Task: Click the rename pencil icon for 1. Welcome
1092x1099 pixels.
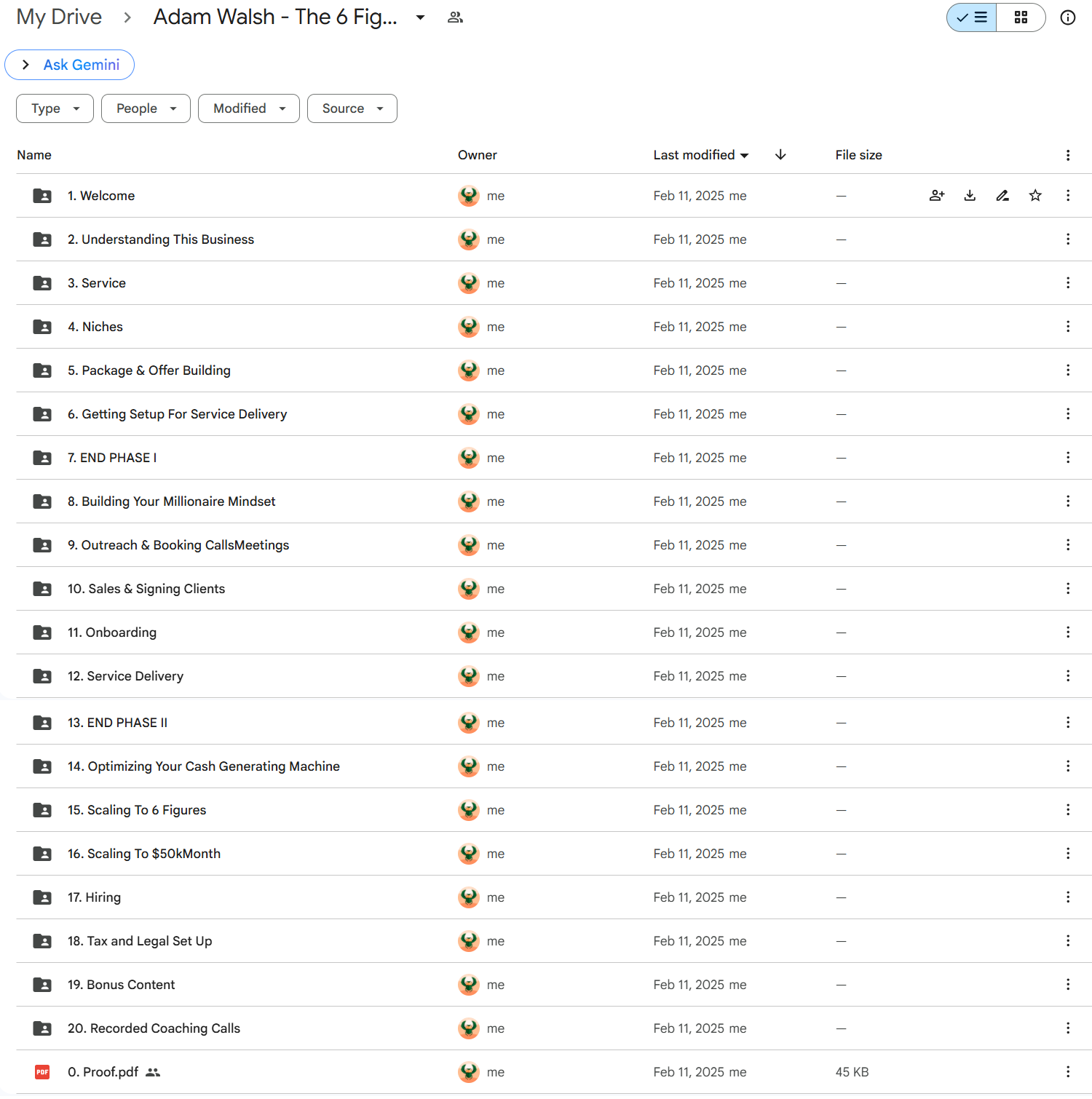Action: [x=1002, y=195]
